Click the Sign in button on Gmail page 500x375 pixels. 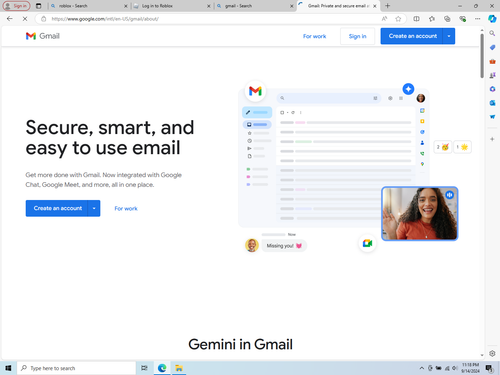click(357, 36)
